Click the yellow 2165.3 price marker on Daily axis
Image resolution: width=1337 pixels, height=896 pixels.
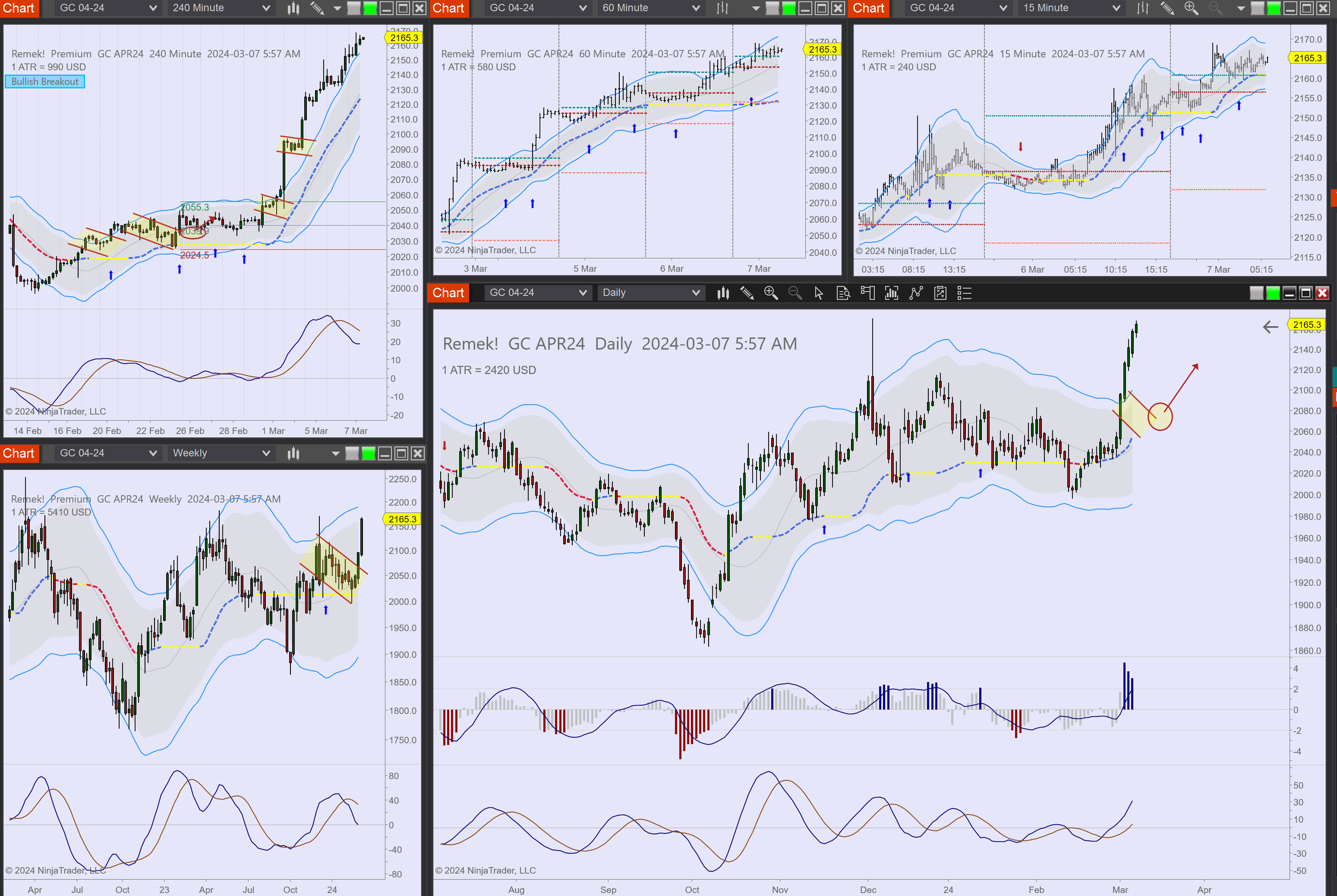(x=1306, y=325)
